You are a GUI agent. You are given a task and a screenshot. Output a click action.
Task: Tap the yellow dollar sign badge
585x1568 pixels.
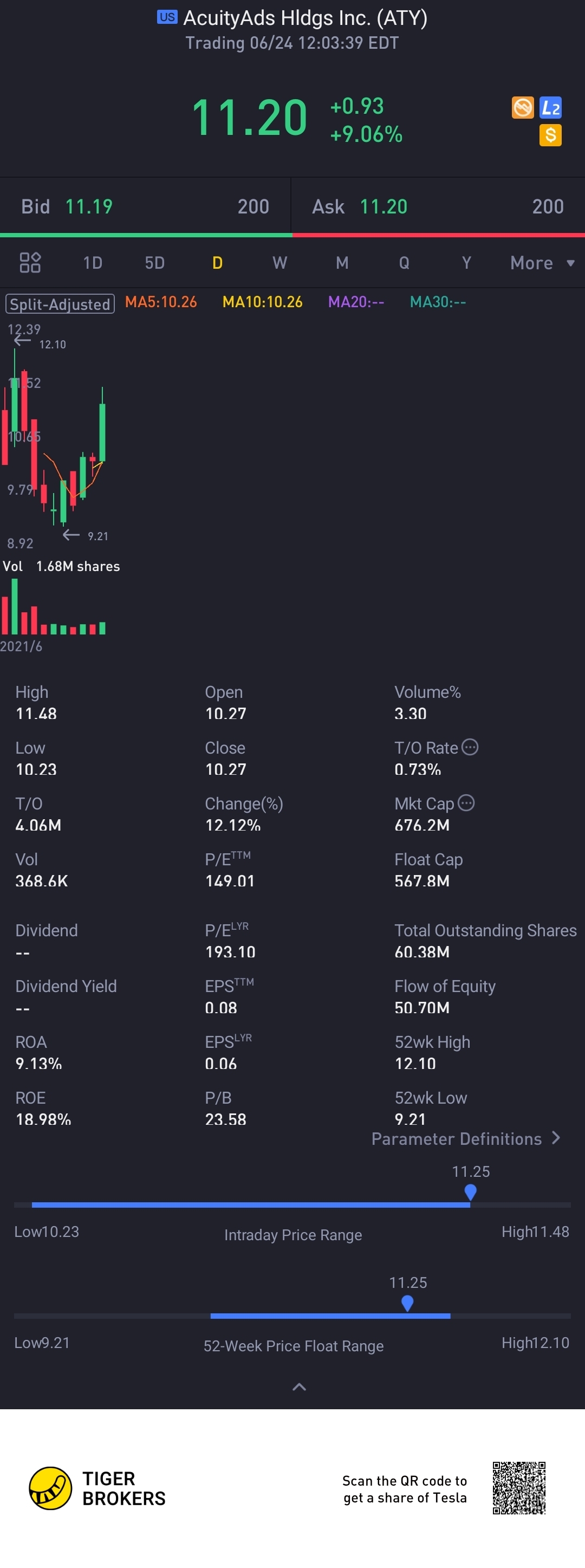pyautogui.click(x=550, y=135)
